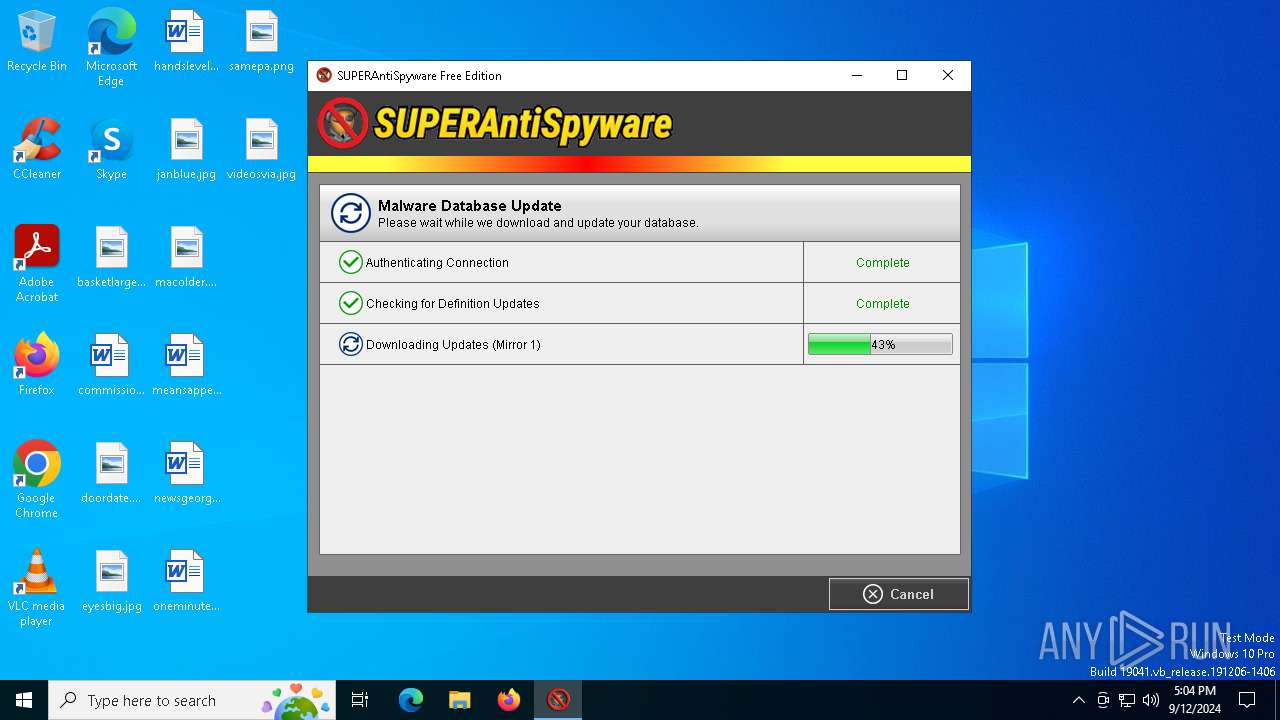The width and height of the screenshot is (1280, 720).
Task: Show hidden system tray icons
Action: (1078, 700)
